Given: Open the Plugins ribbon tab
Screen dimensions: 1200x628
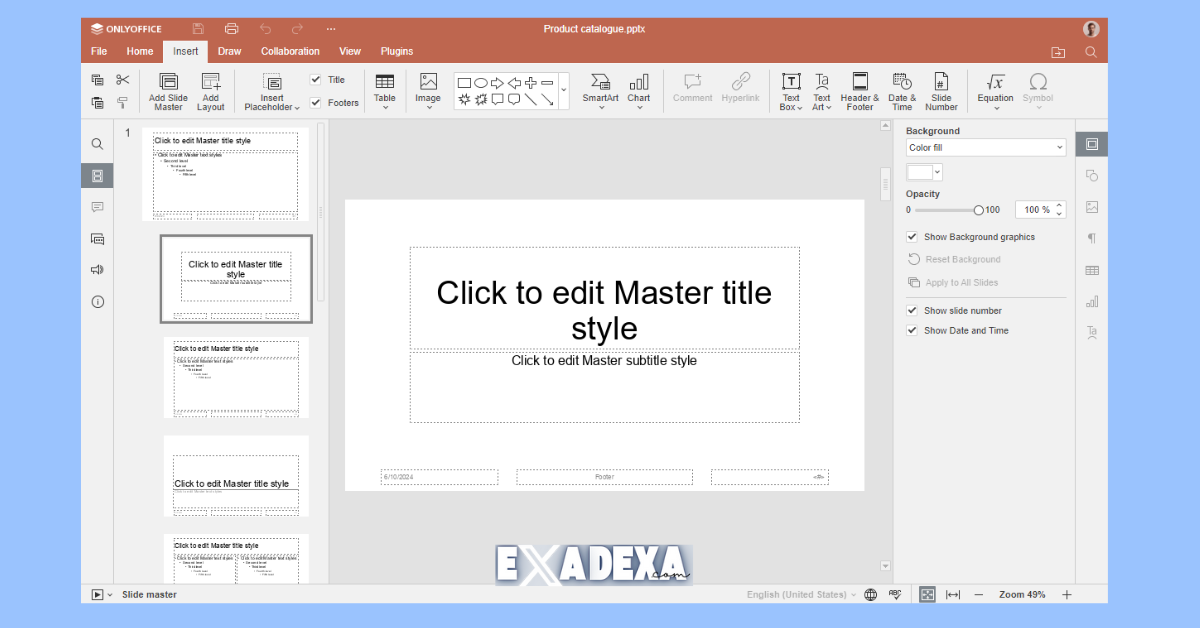Looking at the screenshot, I should tap(396, 51).
